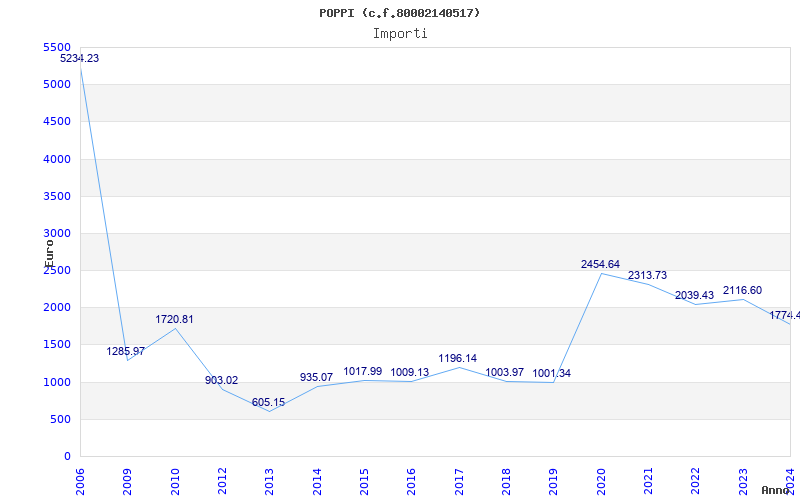Click the x-axis year 2012

pos(222,482)
